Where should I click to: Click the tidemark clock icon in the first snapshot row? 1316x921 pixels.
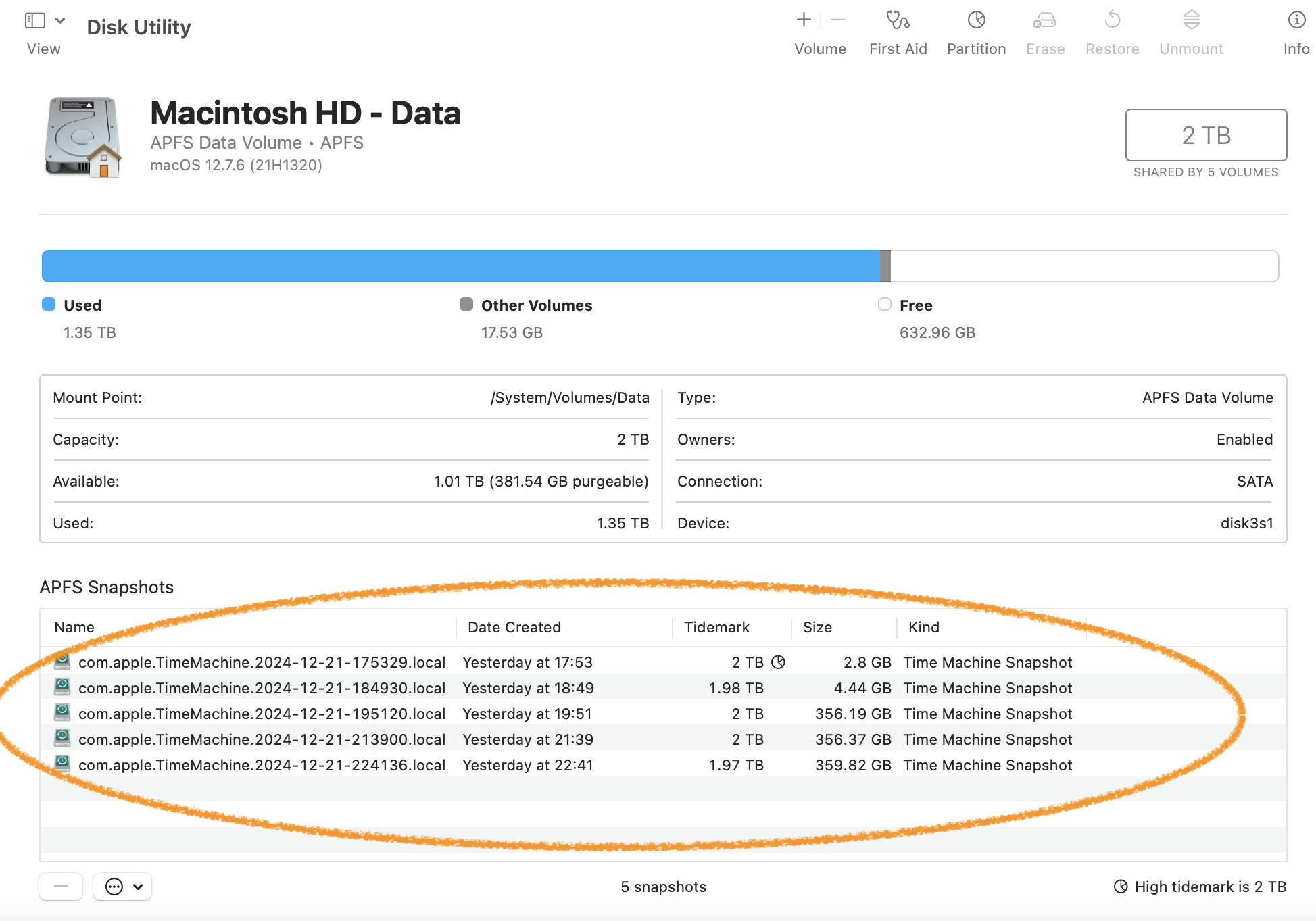[x=778, y=662]
